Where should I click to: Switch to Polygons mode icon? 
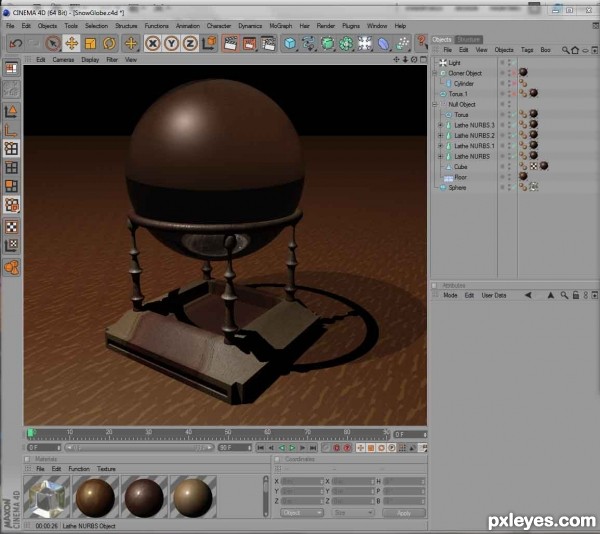[11, 186]
